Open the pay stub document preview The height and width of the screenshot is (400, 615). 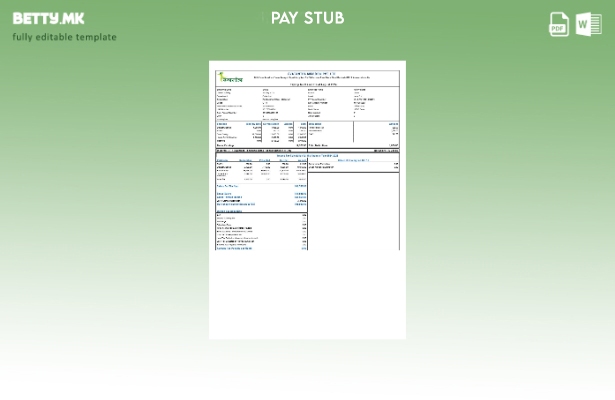click(307, 200)
